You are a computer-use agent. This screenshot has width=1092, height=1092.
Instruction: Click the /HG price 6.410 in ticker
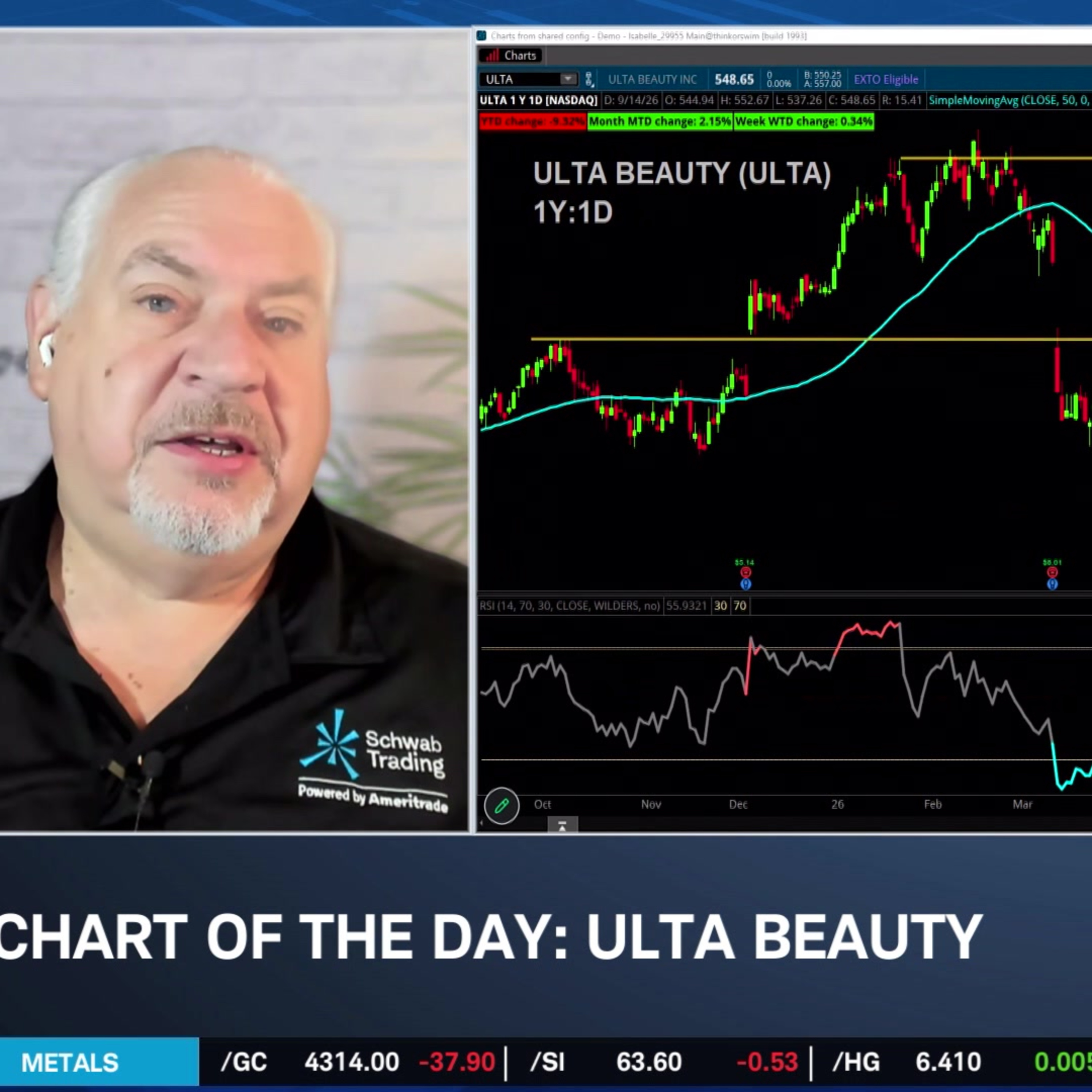[948, 1063]
